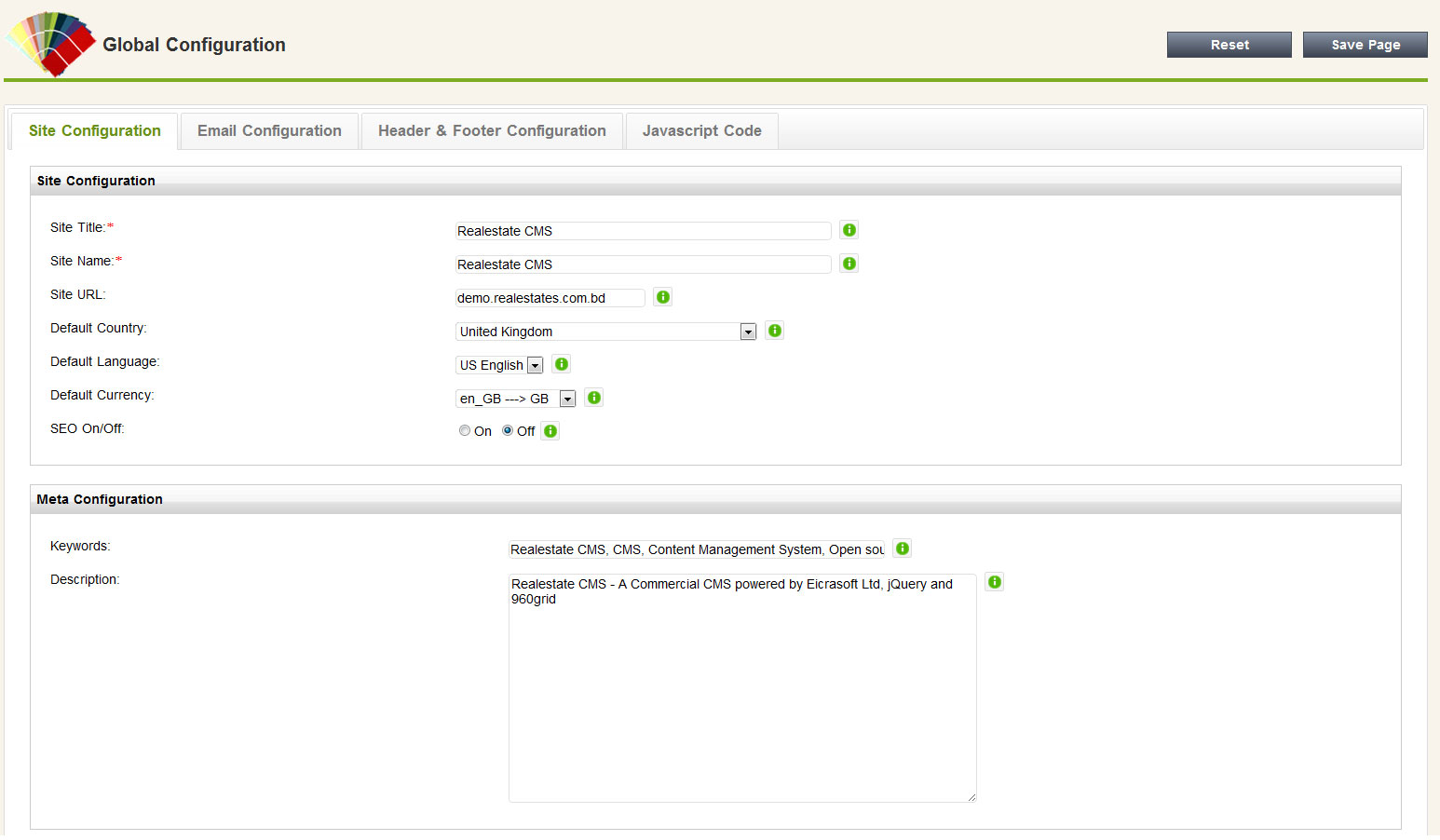Click the info icon beside Description textarea
The width and height of the screenshot is (1440, 840).
point(994,582)
